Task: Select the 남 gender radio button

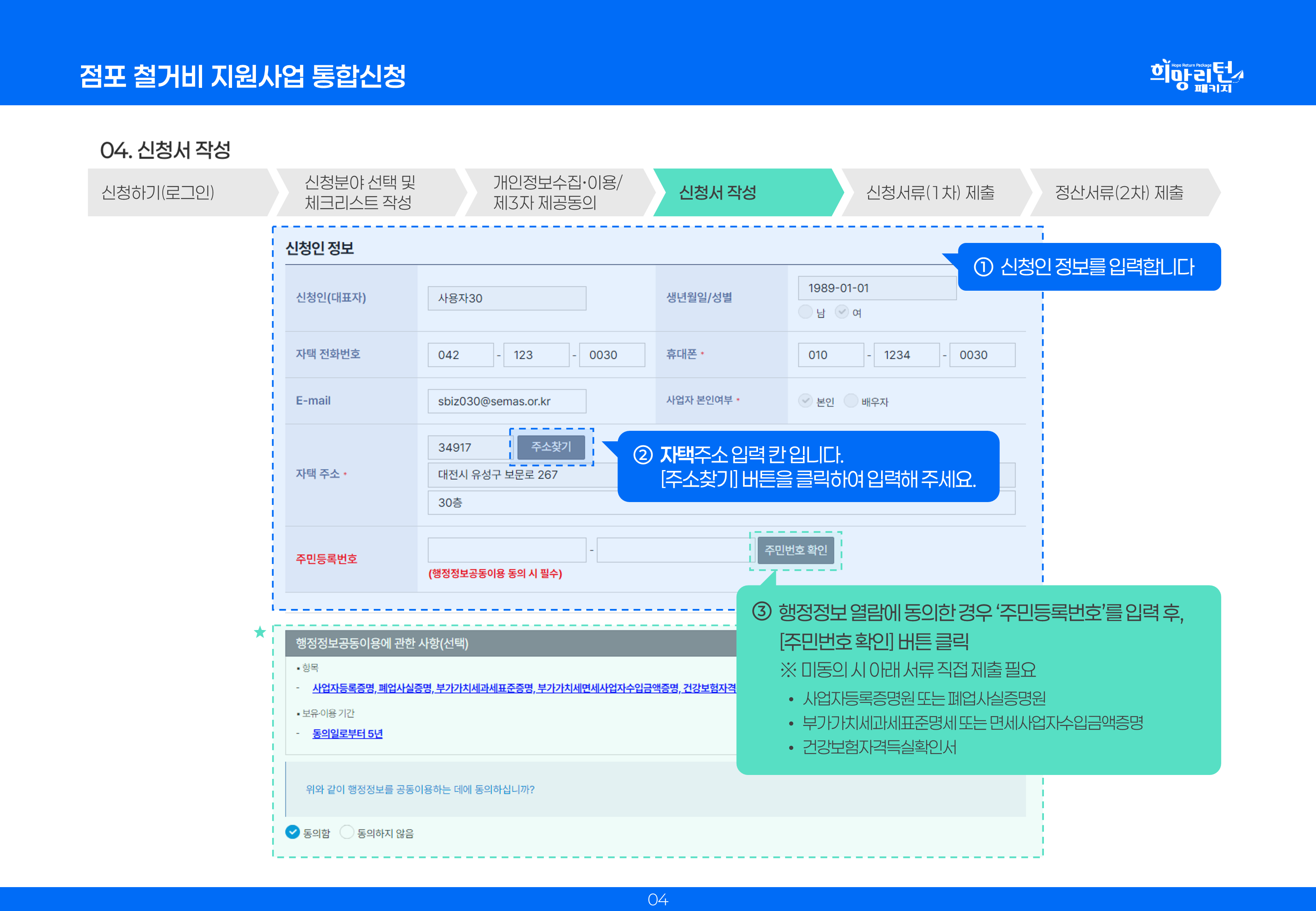Action: pos(805,312)
